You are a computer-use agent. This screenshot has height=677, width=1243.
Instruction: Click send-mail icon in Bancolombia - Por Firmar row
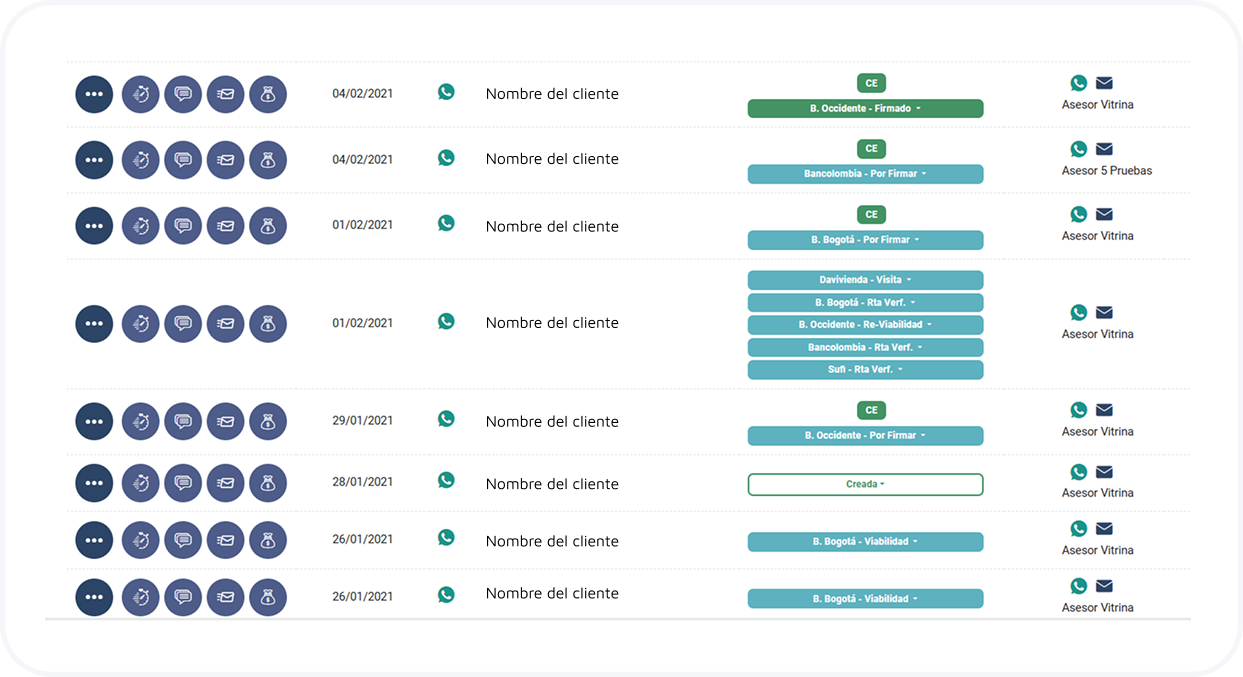point(226,160)
